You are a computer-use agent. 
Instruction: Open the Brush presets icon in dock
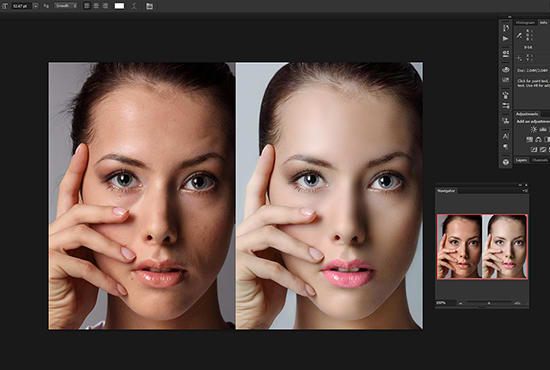(505, 95)
